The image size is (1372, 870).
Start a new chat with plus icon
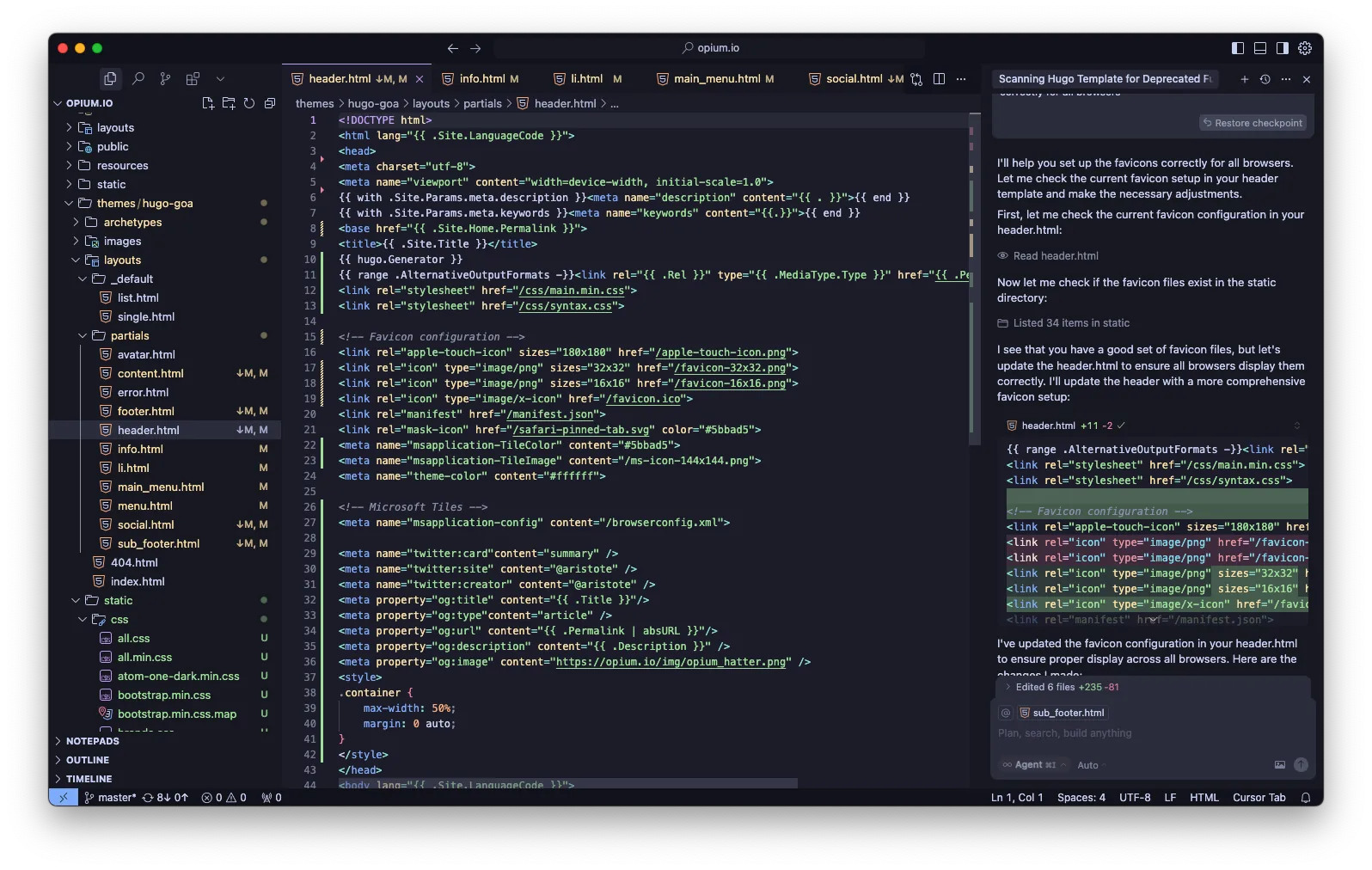[x=1244, y=79]
